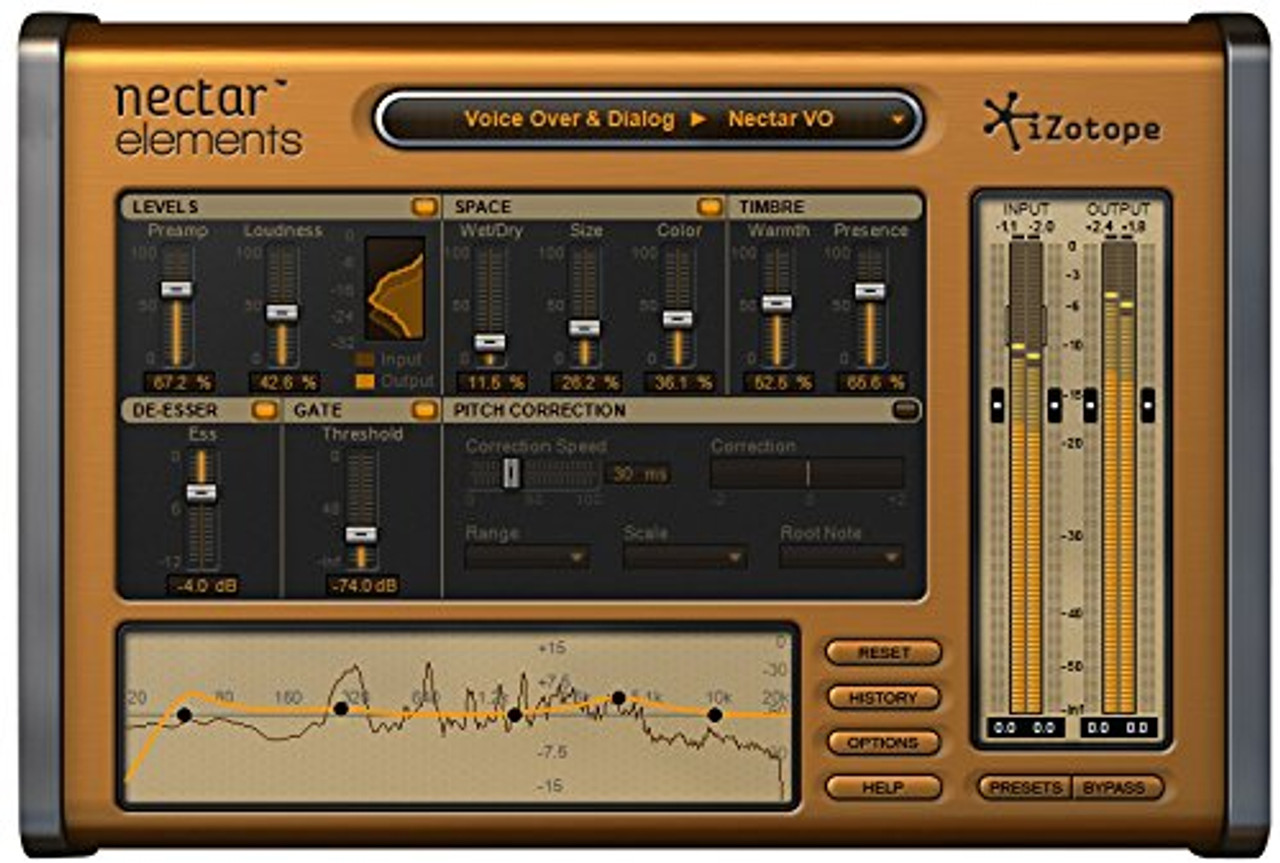
Task: Click the Loudness slider handle
Action: [282, 312]
